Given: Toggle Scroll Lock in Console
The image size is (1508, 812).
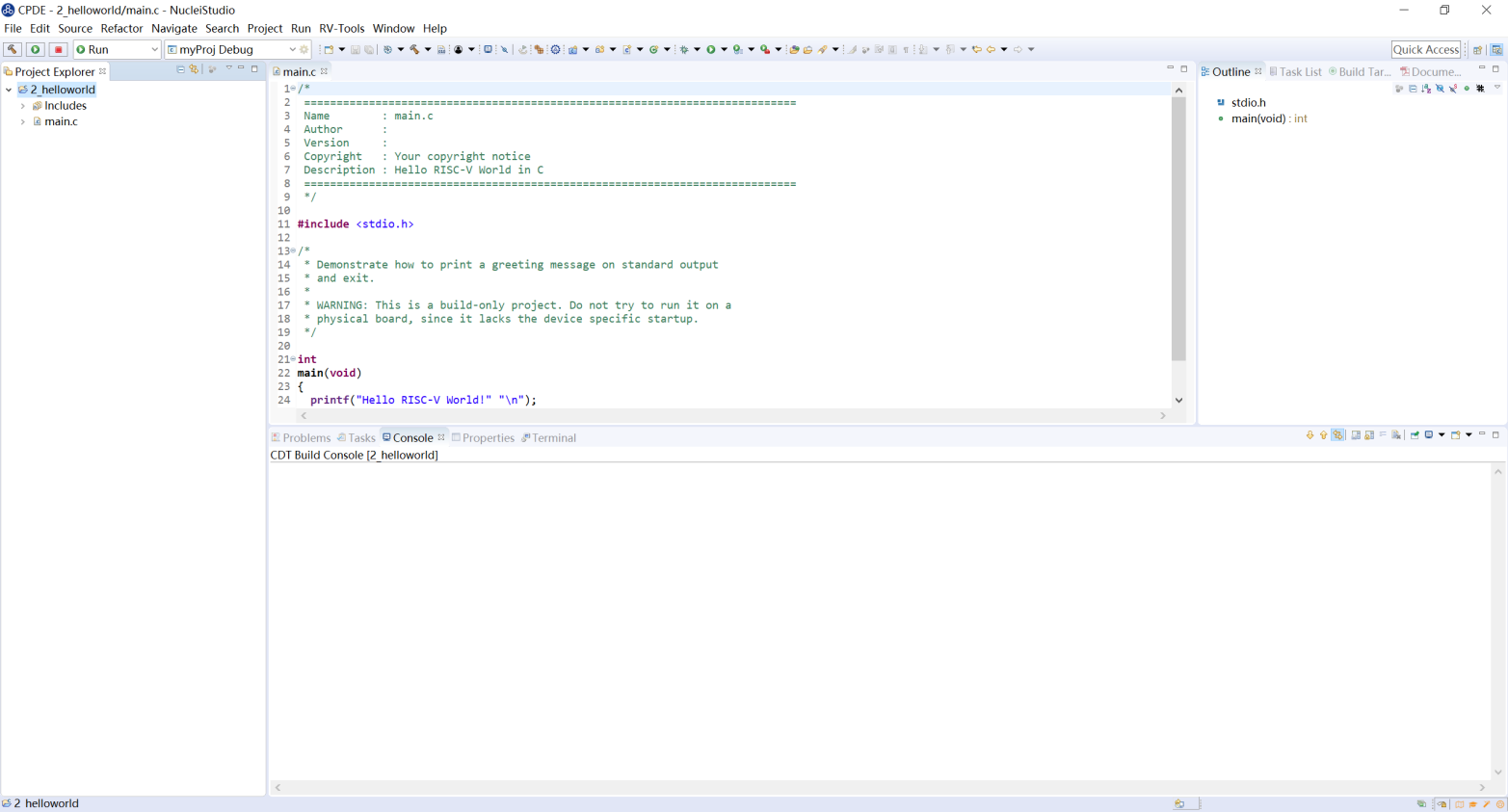Looking at the screenshot, I should click(x=1369, y=435).
